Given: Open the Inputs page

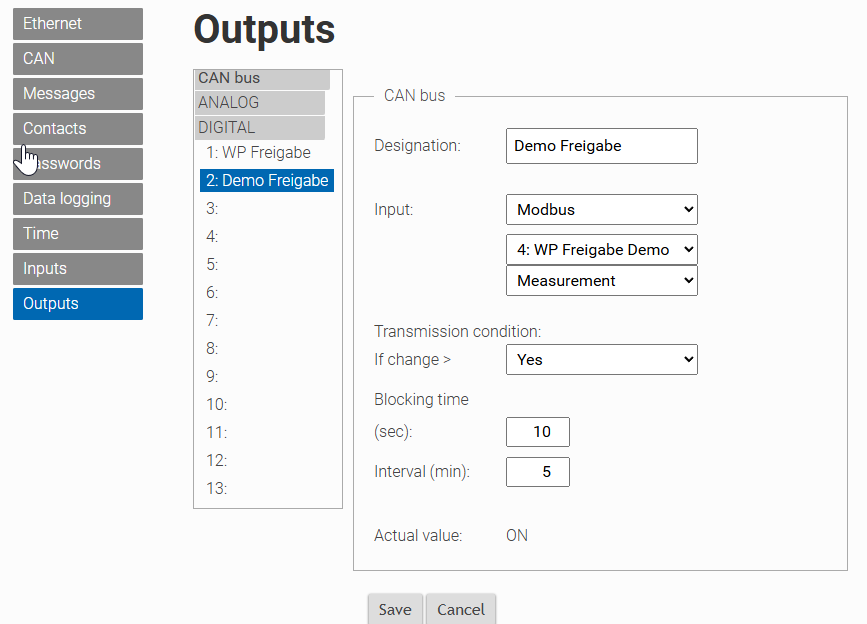Looking at the screenshot, I should tap(78, 269).
